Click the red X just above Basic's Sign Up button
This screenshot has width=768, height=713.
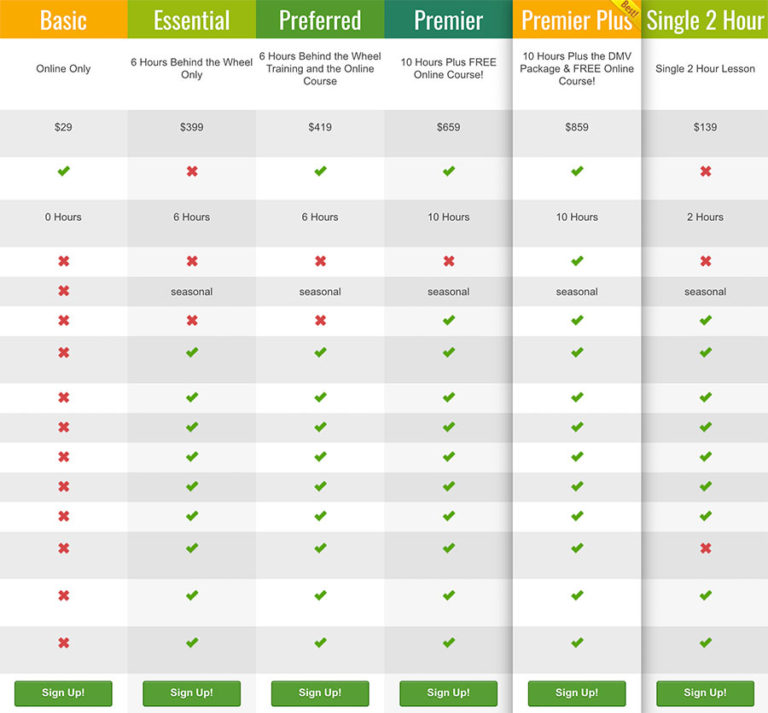(63, 643)
